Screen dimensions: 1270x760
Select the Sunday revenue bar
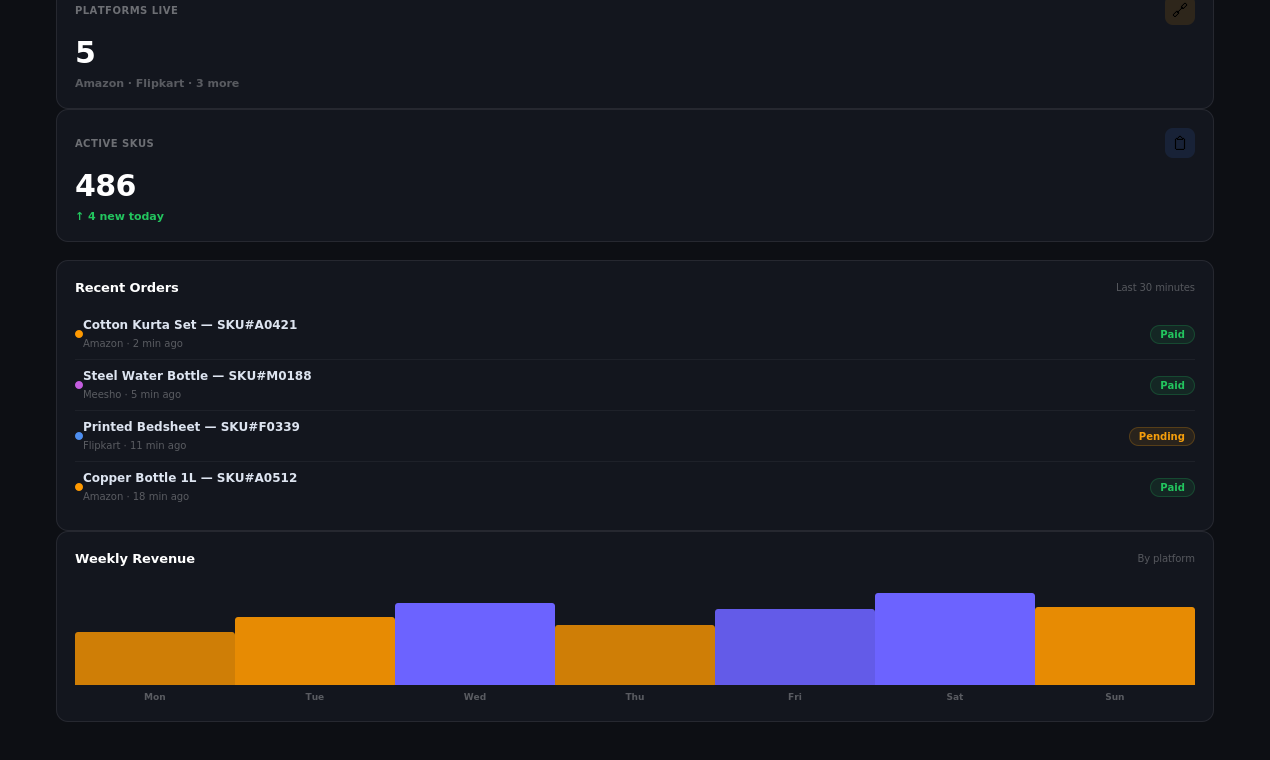coord(1115,646)
